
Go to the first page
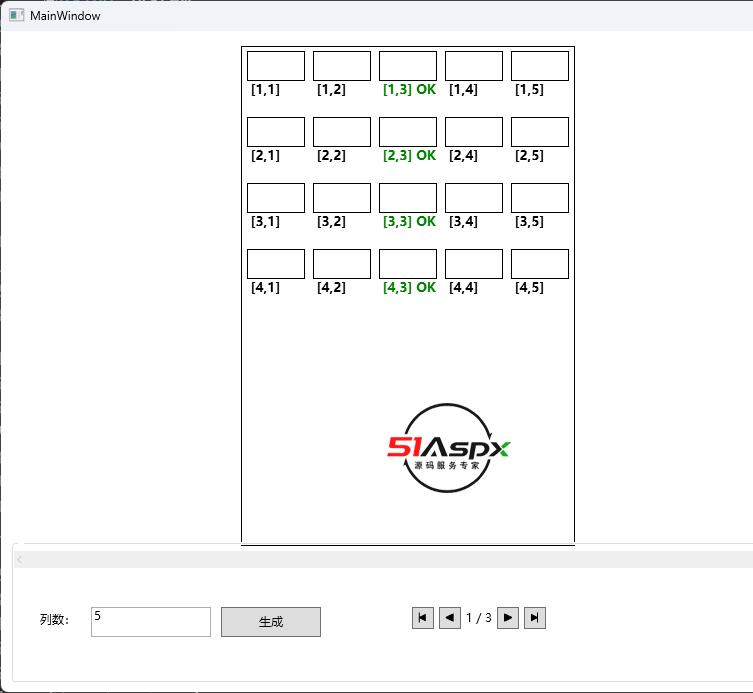point(423,618)
